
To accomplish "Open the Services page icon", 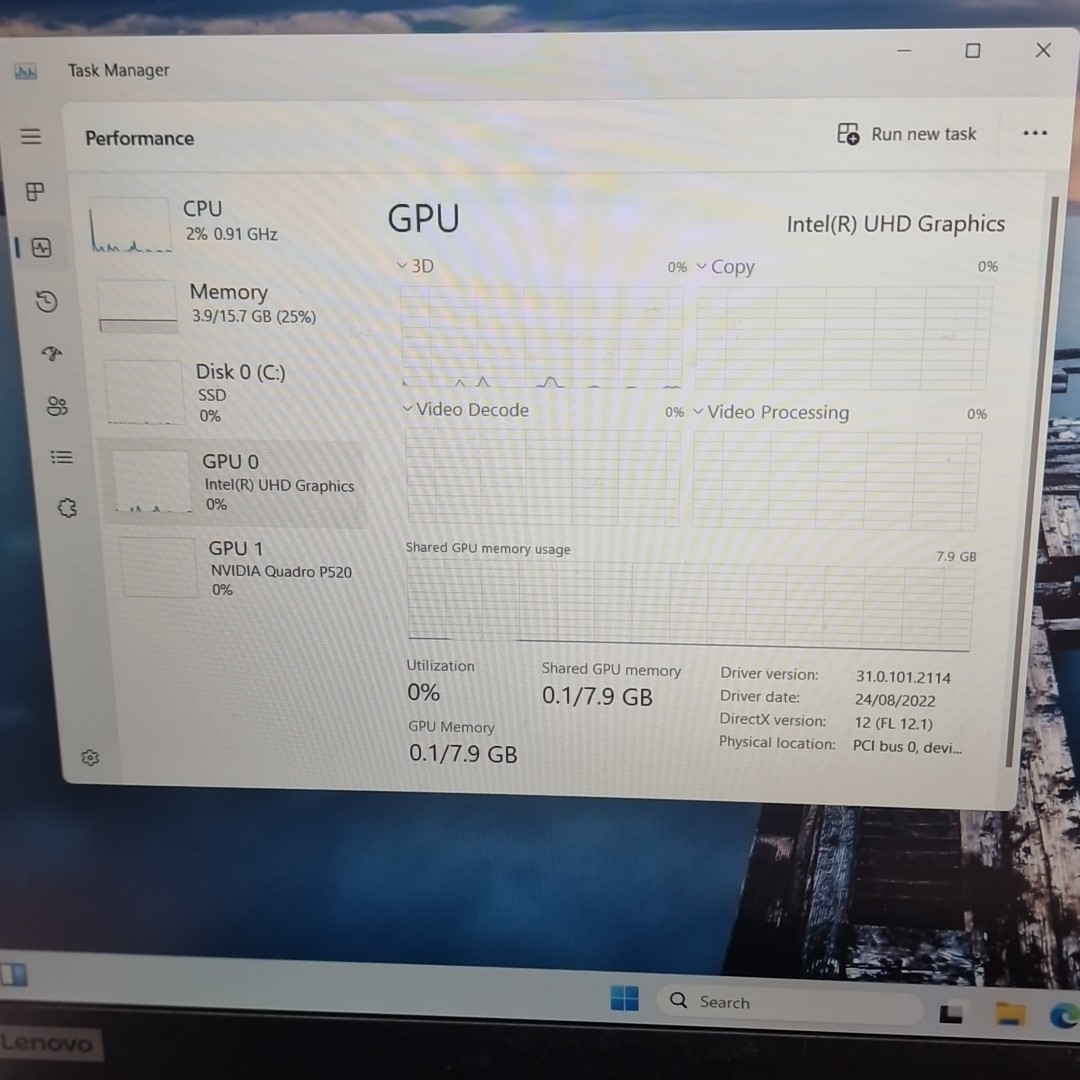I will coord(67,508).
